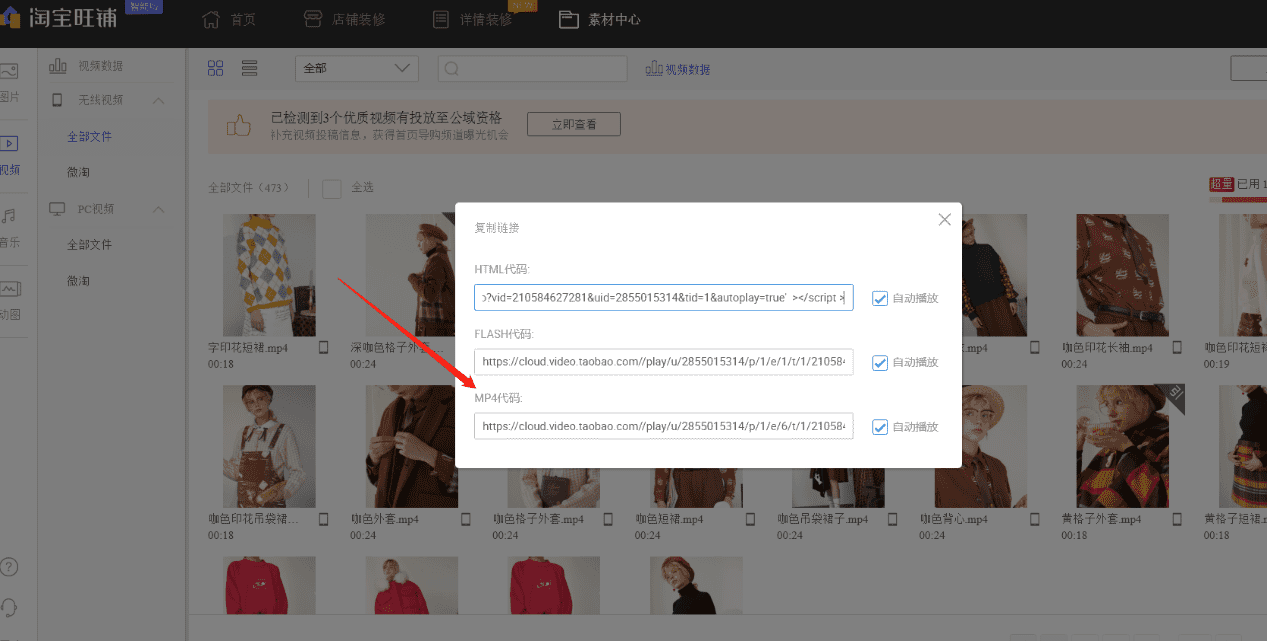Viewport: 1267px width, 641px height.
Task: Select 全部文件 under PC视频
Action: (x=90, y=245)
